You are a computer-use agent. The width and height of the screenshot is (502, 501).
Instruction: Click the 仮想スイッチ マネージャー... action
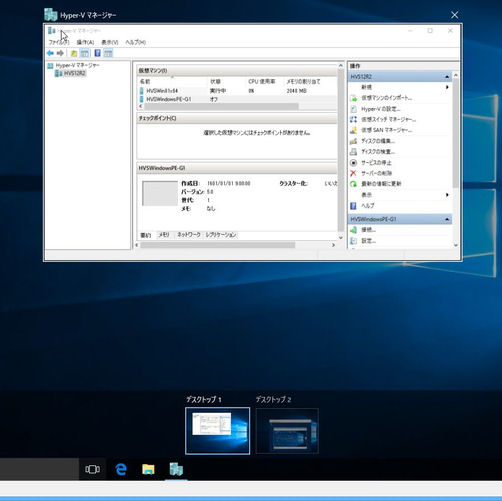(x=389, y=119)
